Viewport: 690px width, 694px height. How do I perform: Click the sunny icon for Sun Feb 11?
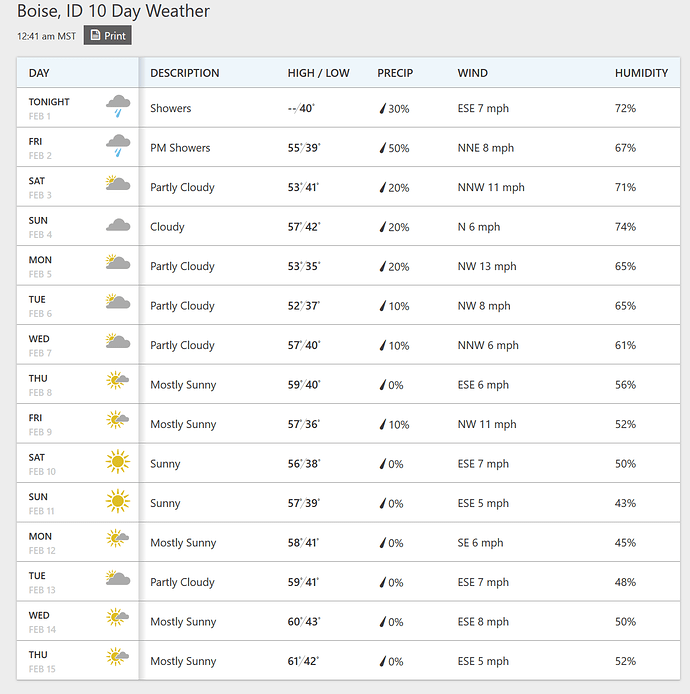coord(118,502)
